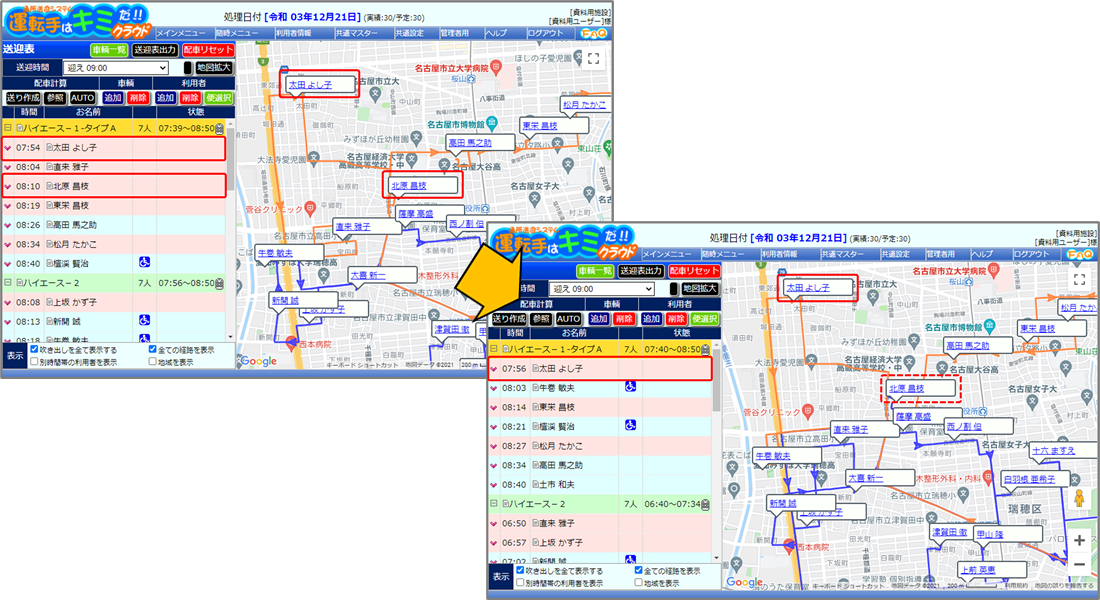Image resolution: width=1100 pixels, height=600 pixels.
Task: Open 利用者情報 menu in back window
Action: (x=293, y=33)
